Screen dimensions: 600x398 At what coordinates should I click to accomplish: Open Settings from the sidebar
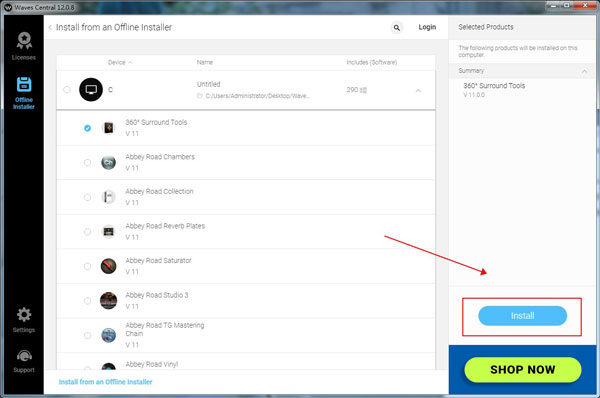(x=24, y=320)
